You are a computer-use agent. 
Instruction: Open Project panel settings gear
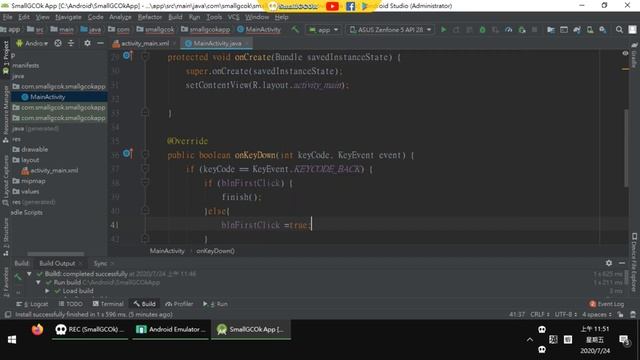(87, 43)
